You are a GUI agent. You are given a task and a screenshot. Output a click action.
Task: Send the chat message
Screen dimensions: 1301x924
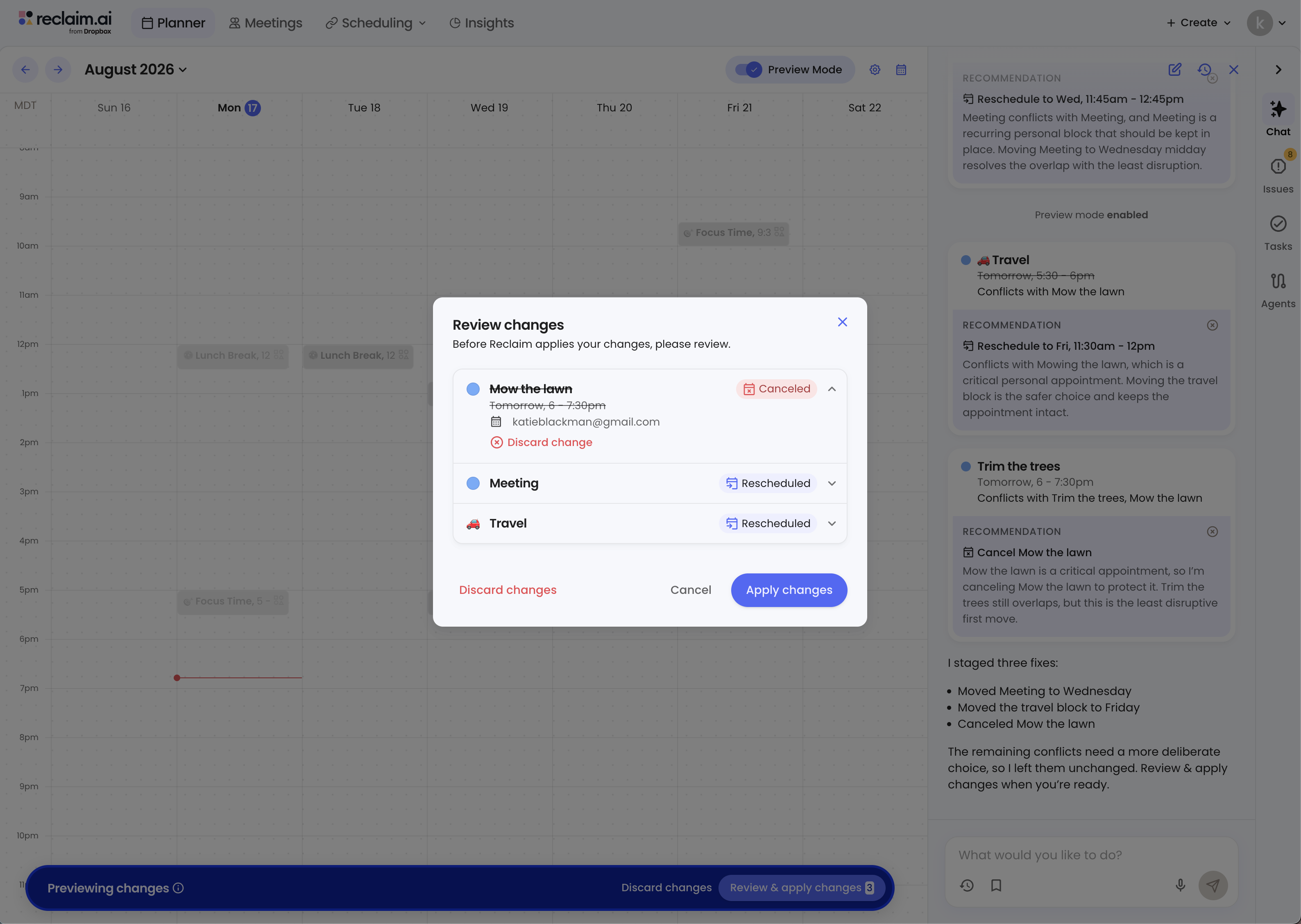point(1213,886)
